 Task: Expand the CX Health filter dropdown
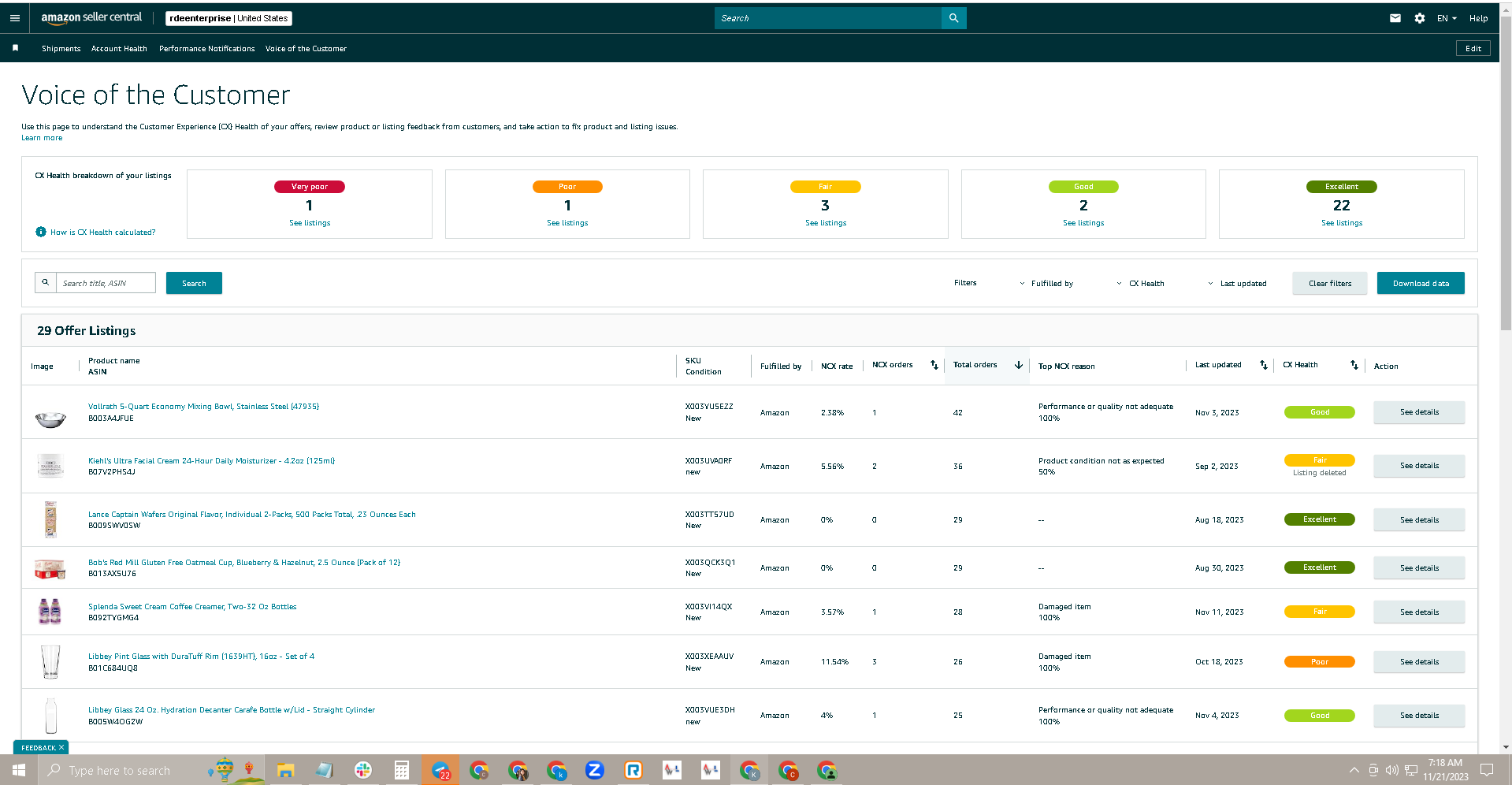click(1169, 283)
